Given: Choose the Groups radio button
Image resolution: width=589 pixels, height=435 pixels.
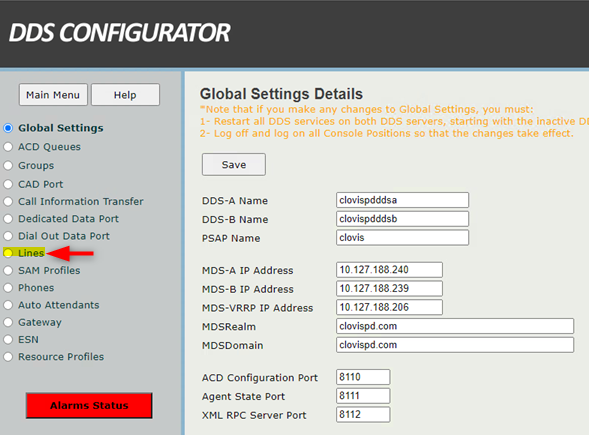Looking at the screenshot, I should 8,165.
